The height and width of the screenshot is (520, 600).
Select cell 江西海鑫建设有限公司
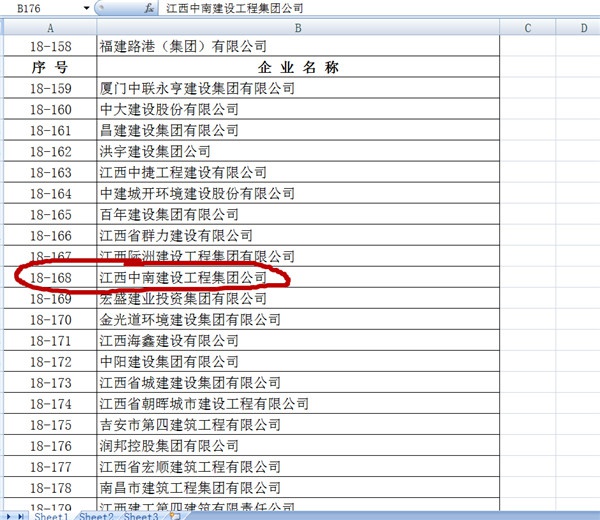pos(298,340)
